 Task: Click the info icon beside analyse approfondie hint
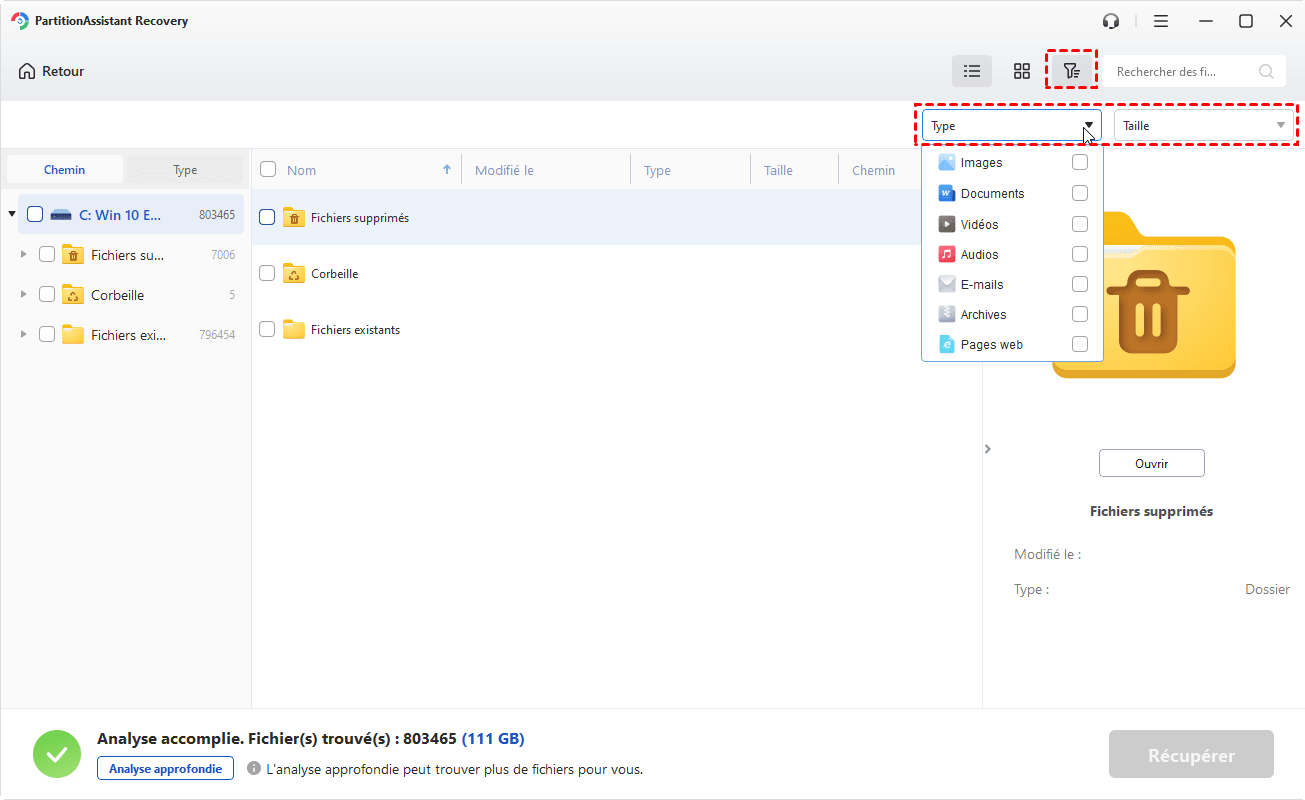click(x=254, y=769)
